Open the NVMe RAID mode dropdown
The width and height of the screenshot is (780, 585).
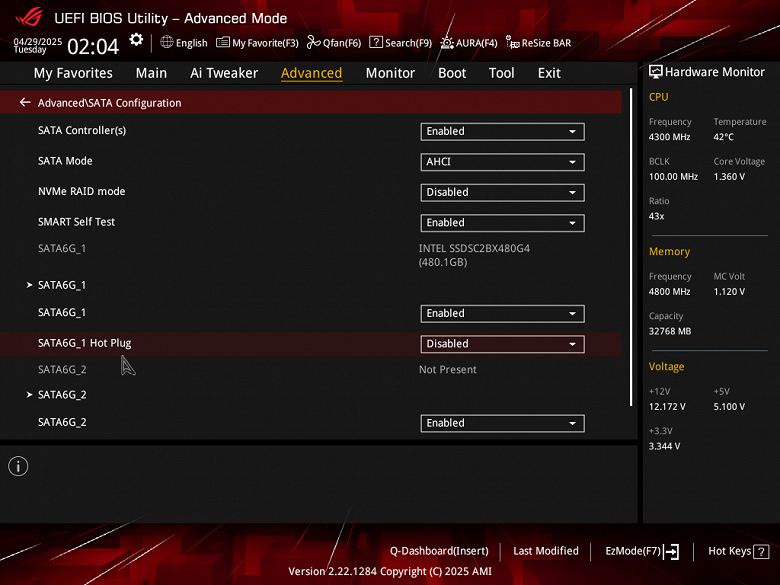click(x=502, y=192)
